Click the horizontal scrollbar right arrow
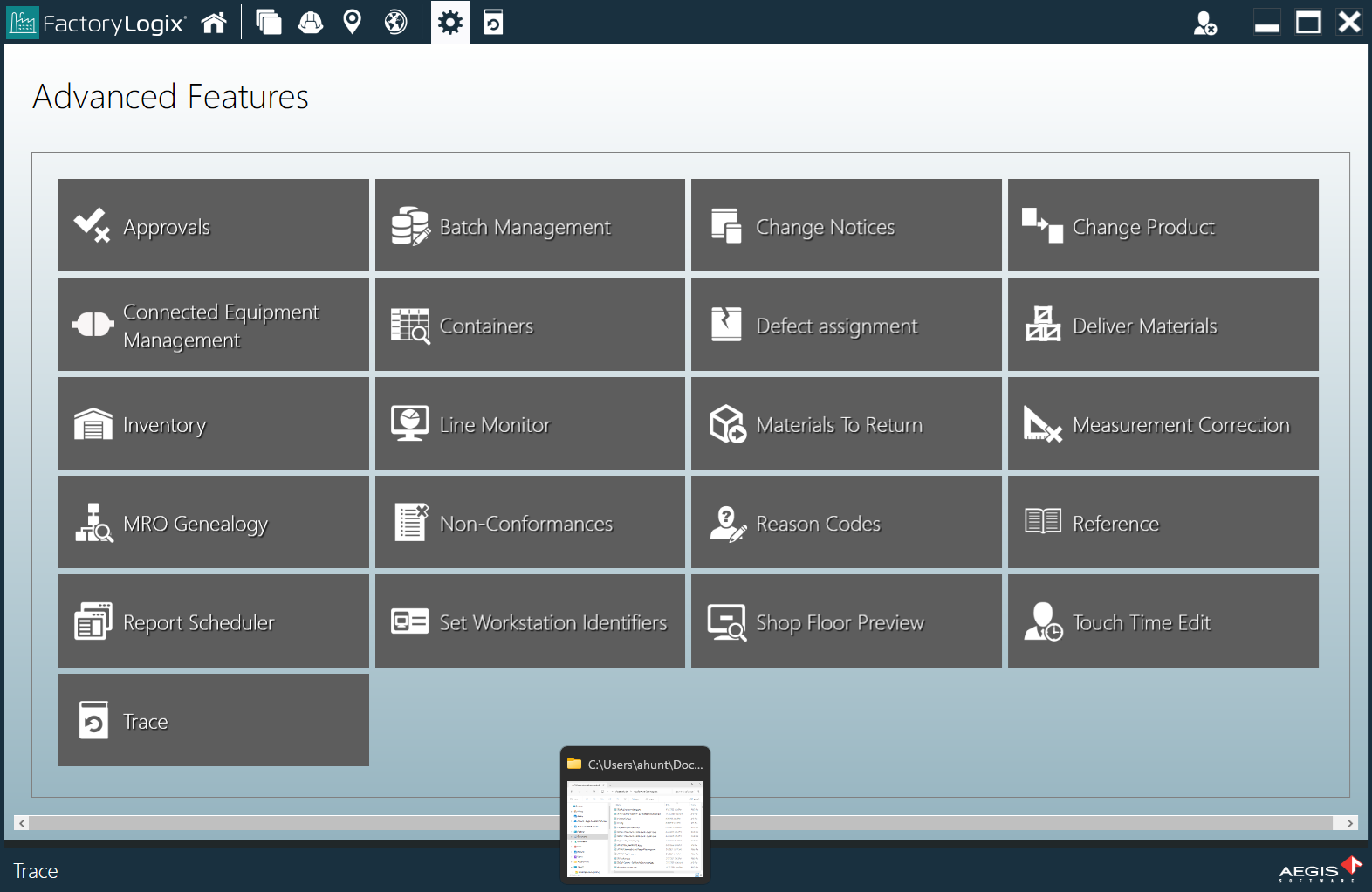Viewport: 1372px width, 892px height. pos(1349,823)
